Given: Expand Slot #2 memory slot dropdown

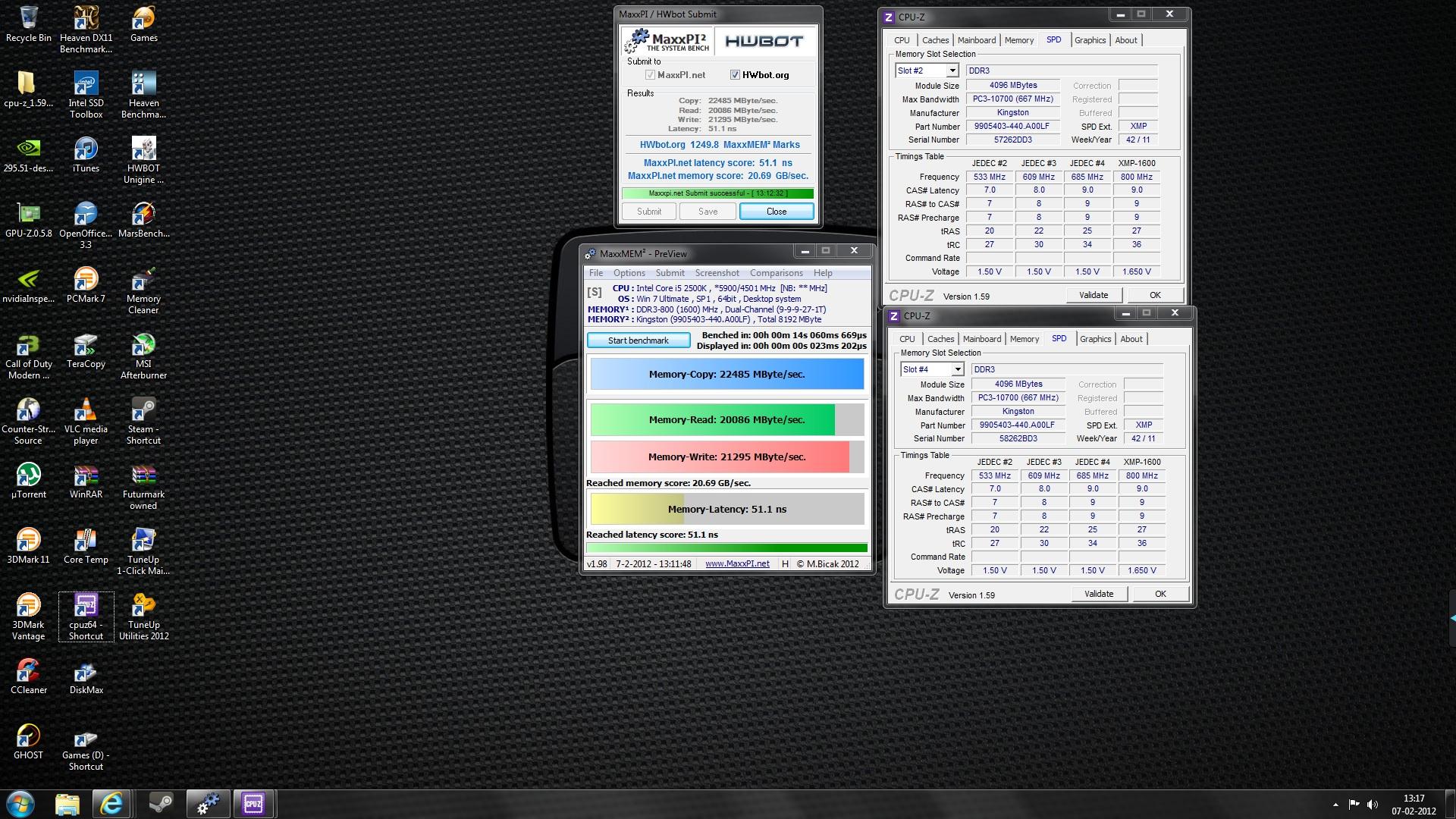Looking at the screenshot, I should [x=952, y=71].
